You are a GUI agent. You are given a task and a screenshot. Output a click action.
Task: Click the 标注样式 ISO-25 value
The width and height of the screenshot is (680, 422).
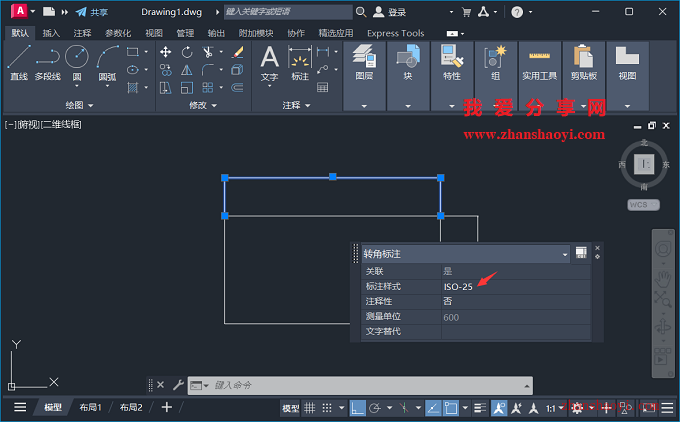pyautogui.click(x=458, y=287)
